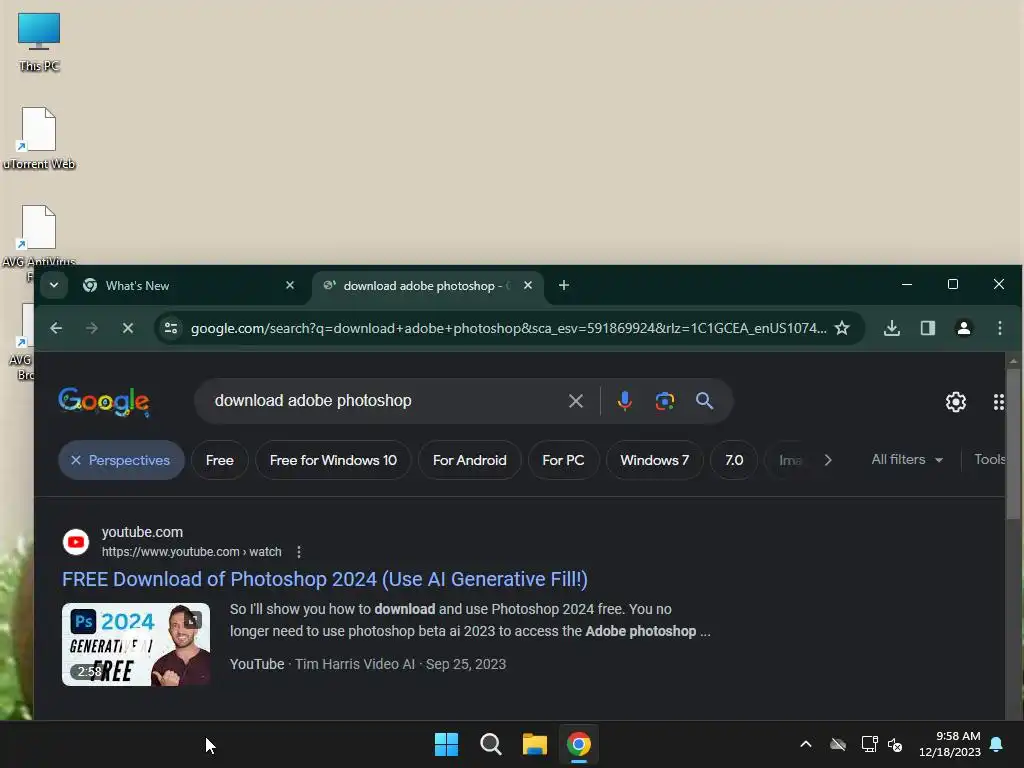Open Windows taskbar search
Viewport: 1024px width, 768px height.
pyautogui.click(x=490, y=744)
